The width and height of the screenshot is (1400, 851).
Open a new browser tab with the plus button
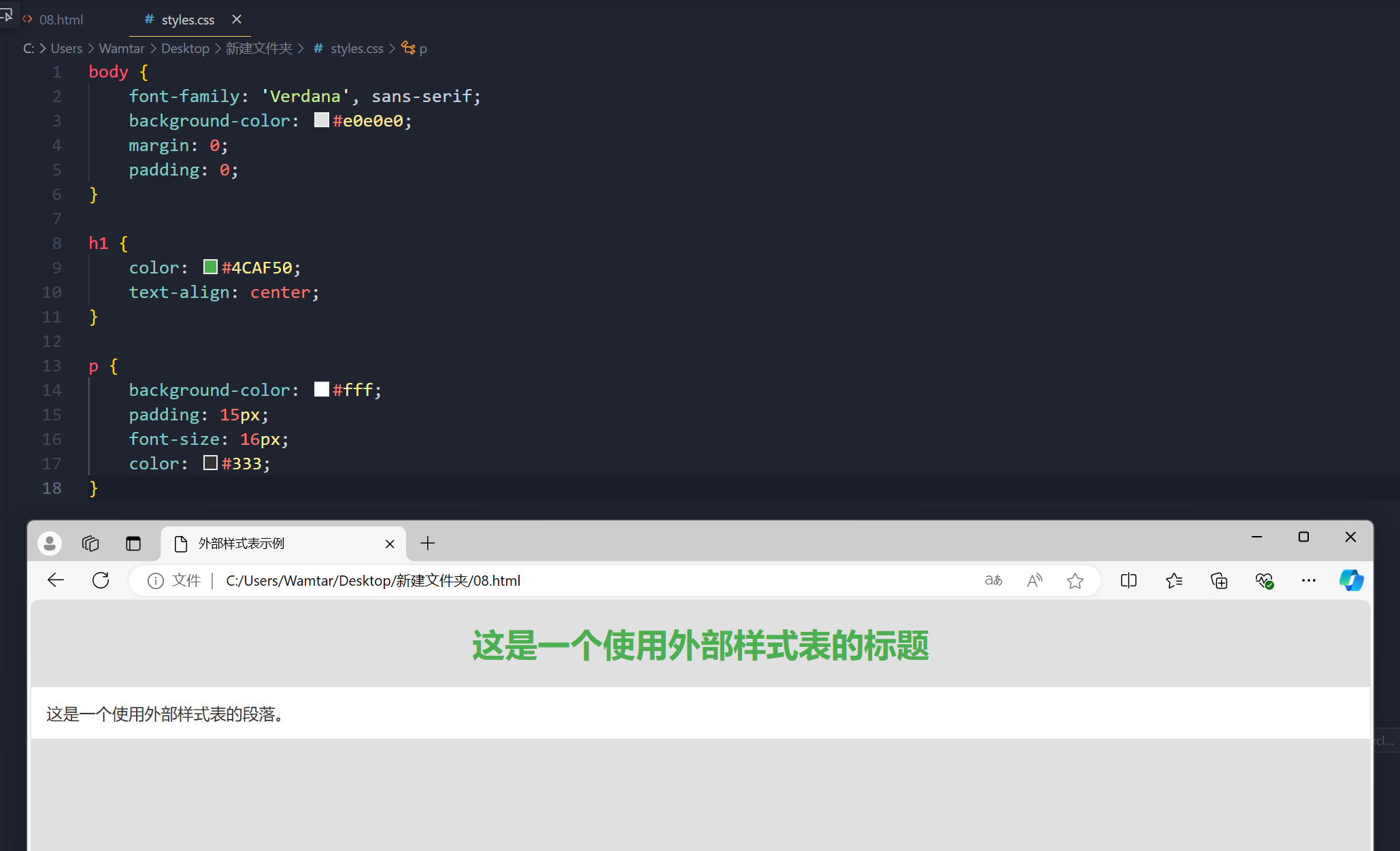coord(427,543)
